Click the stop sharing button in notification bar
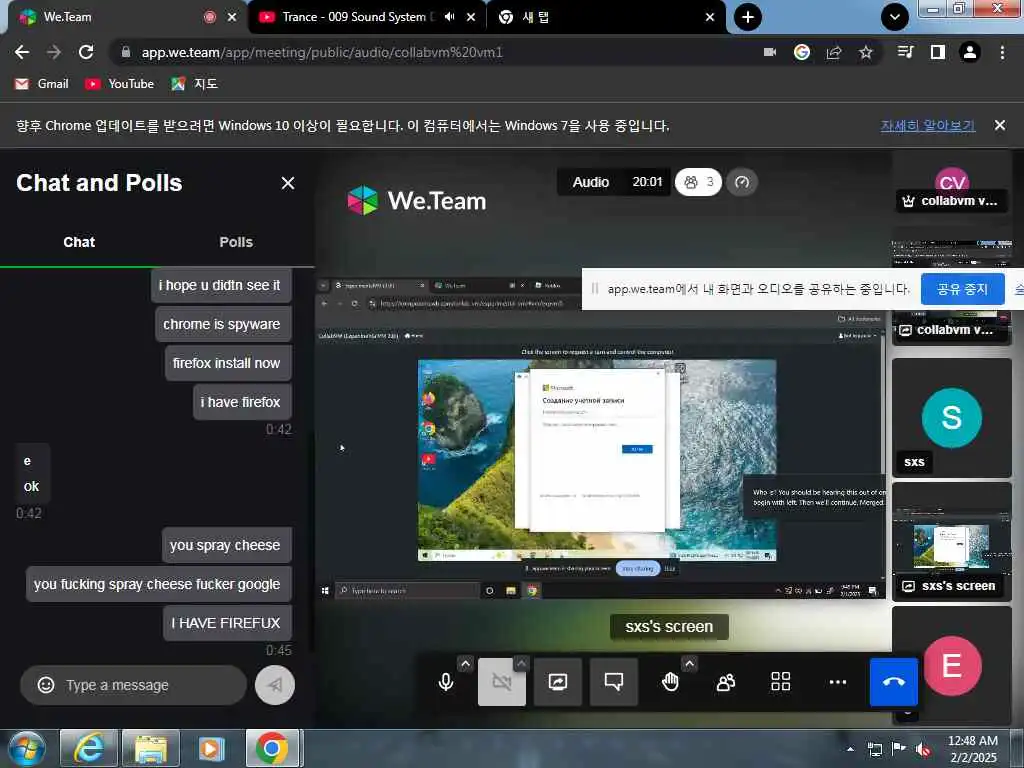 [962, 289]
